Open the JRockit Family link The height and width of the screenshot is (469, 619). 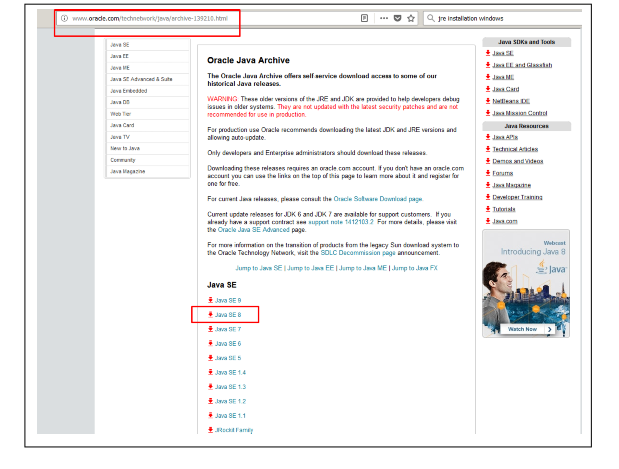(234, 430)
